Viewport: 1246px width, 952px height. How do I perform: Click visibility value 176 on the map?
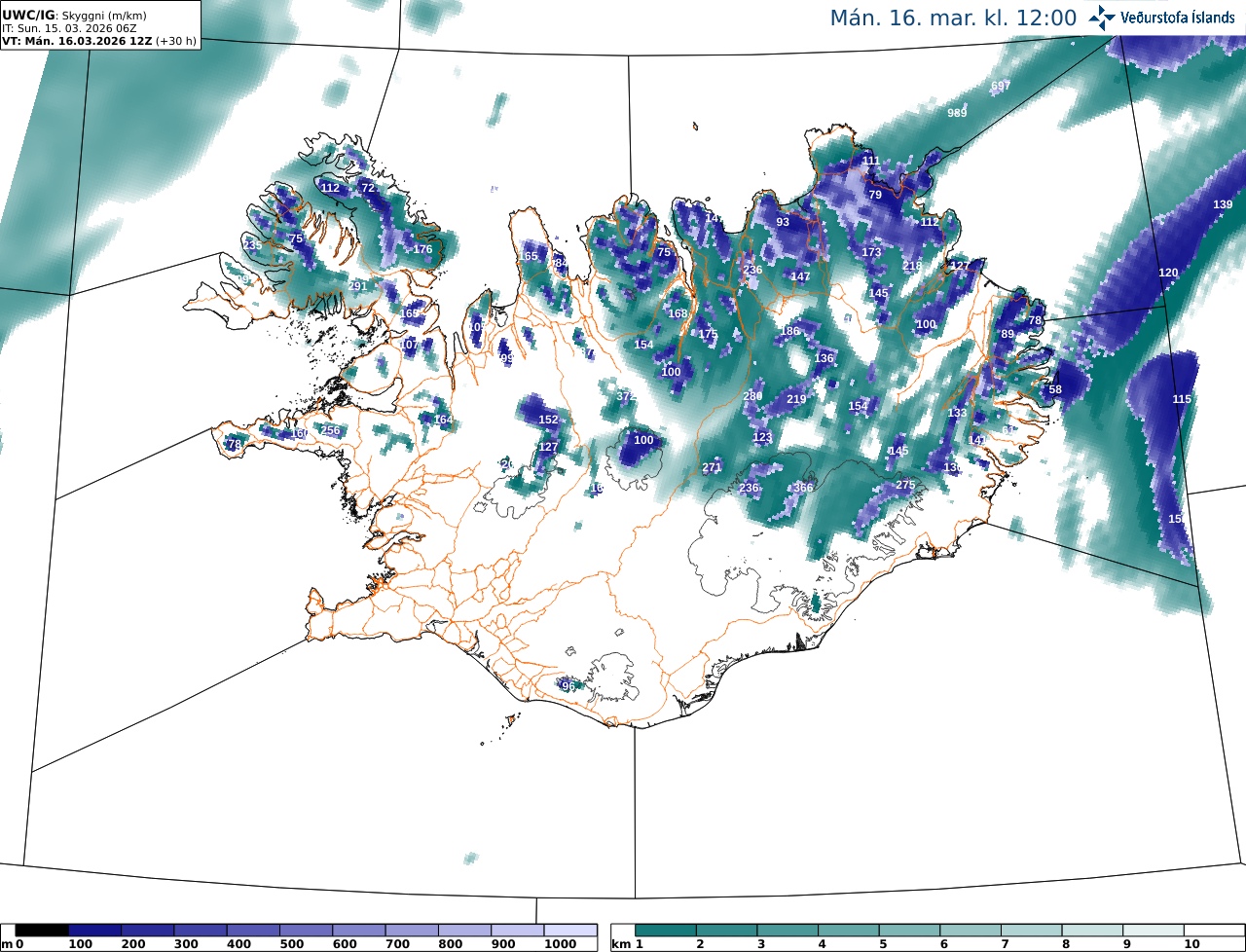(422, 249)
